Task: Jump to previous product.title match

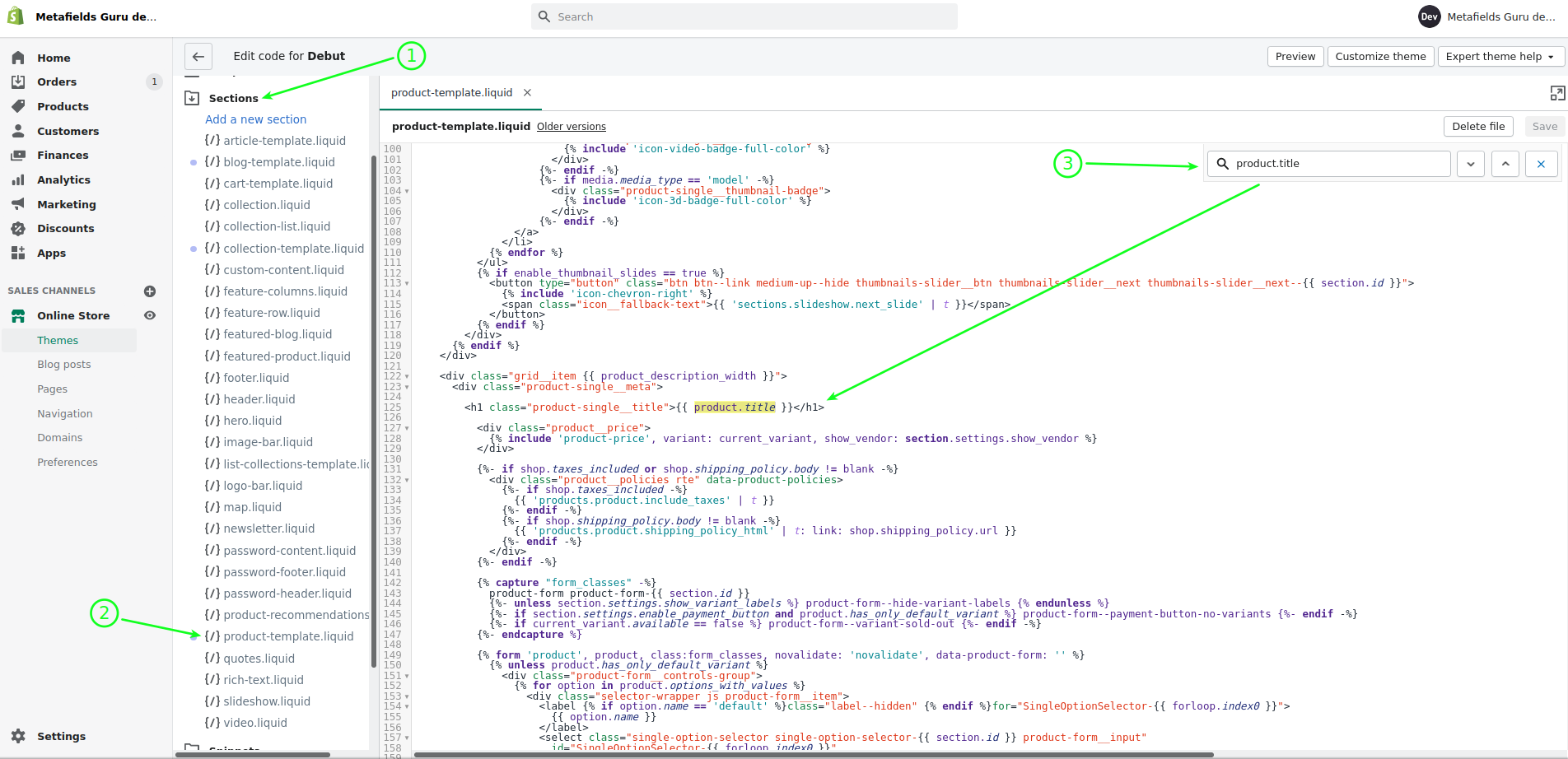Action: click(x=1505, y=164)
